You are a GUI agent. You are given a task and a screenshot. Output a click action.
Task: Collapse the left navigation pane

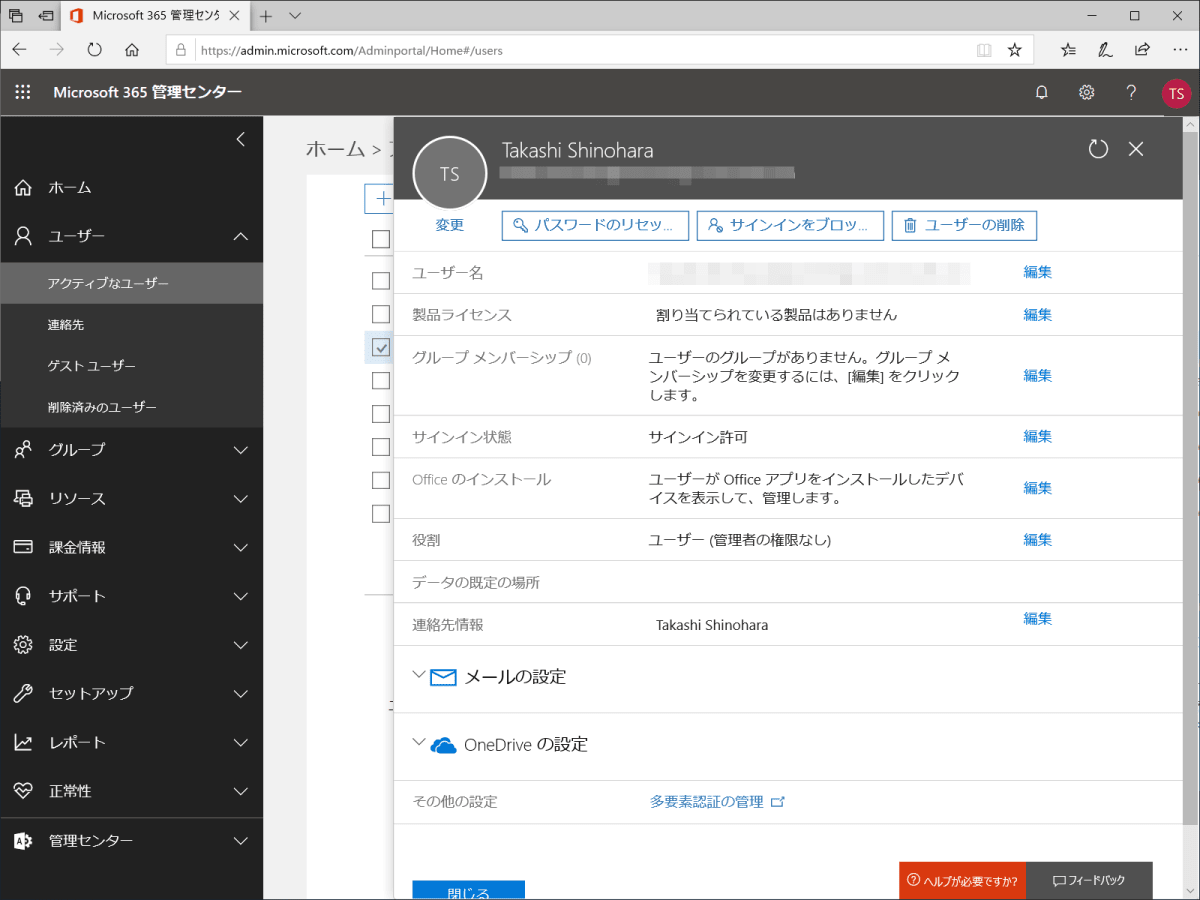click(240, 139)
